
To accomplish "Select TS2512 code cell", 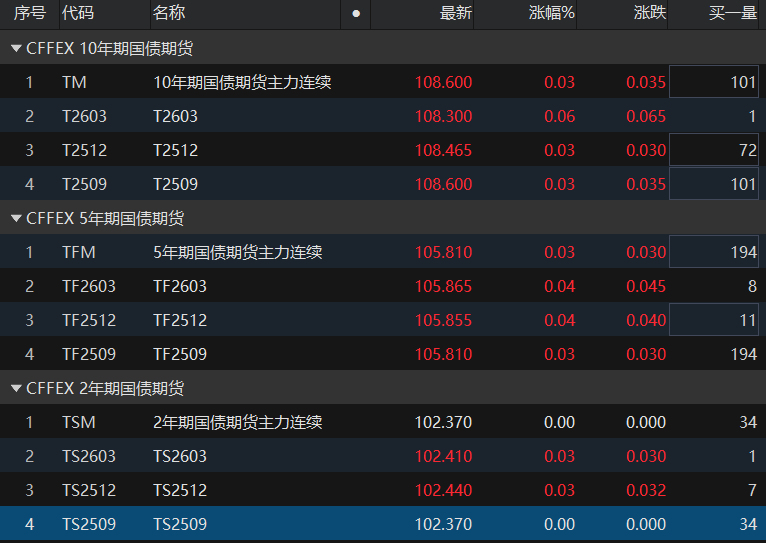I will (89, 490).
